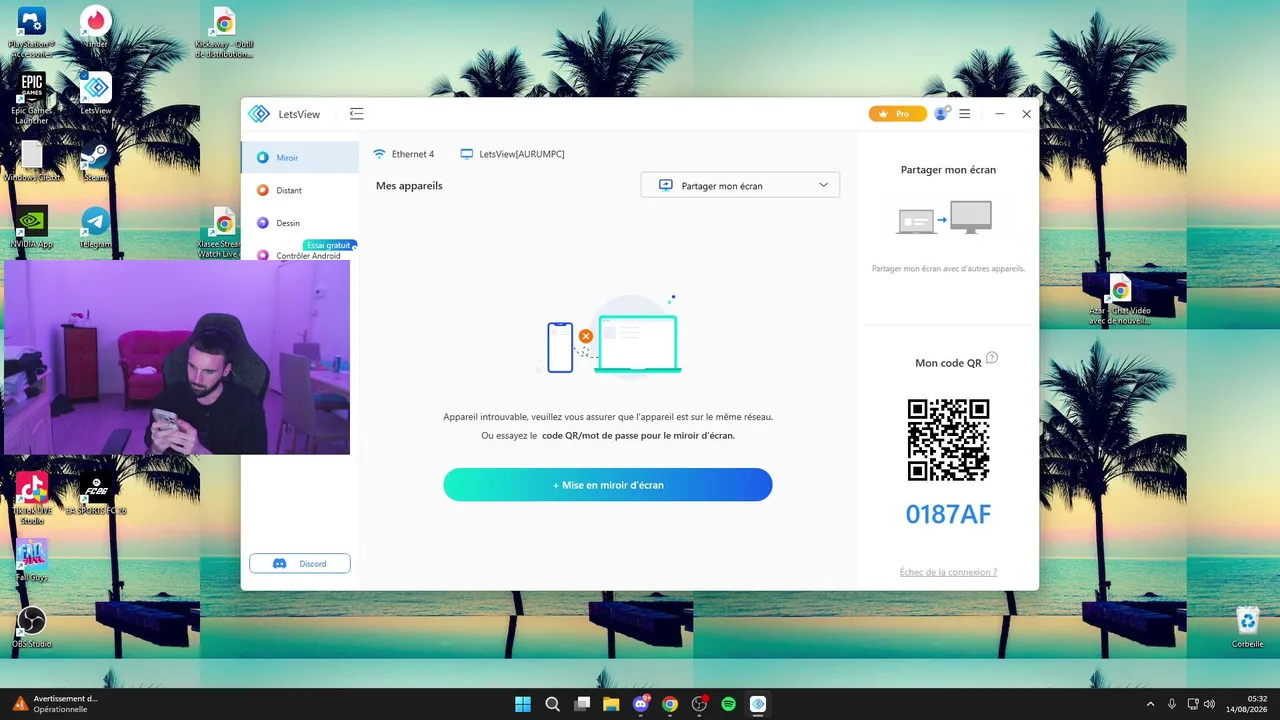Viewport: 1280px width, 720px height.
Task: Open taskbar Search
Action: click(552, 704)
